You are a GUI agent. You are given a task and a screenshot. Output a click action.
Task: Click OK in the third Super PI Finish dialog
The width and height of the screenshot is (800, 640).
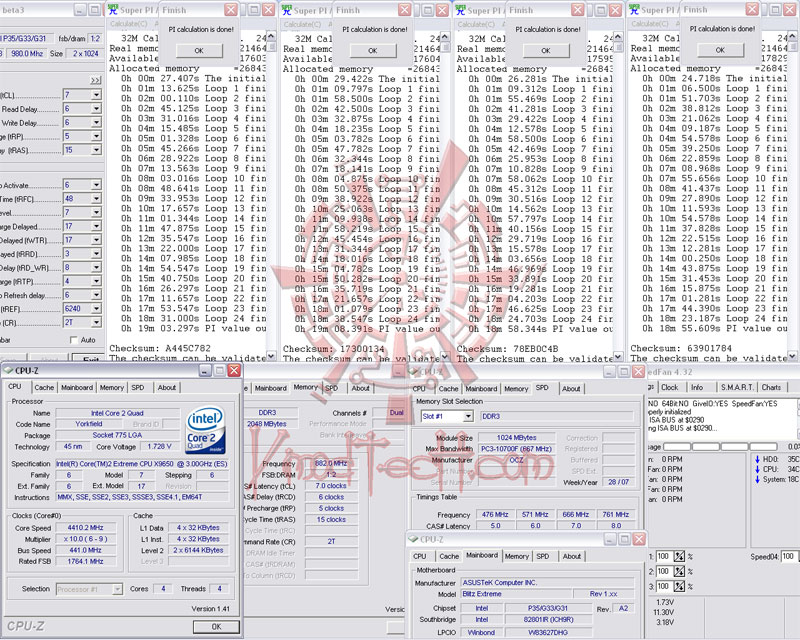(546, 51)
